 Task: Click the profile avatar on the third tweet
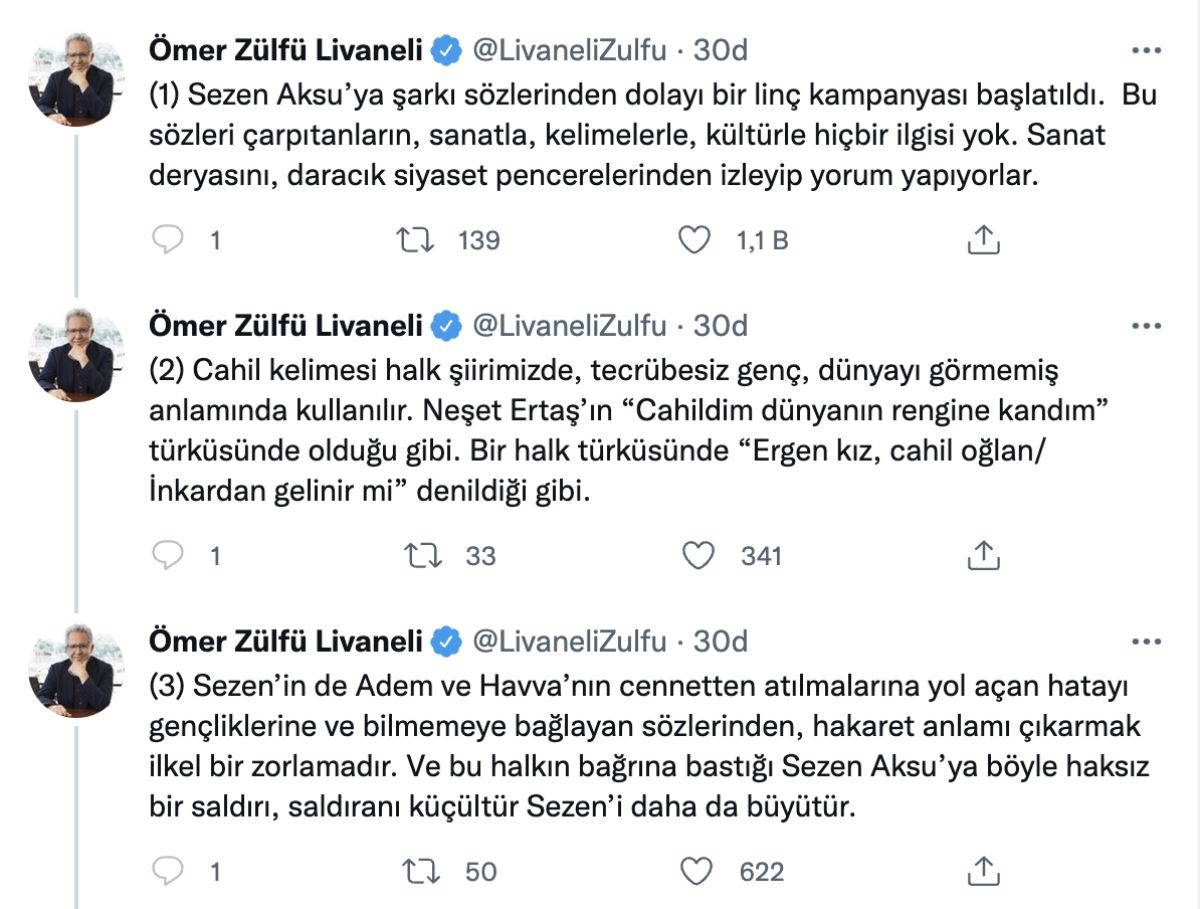(x=77, y=671)
